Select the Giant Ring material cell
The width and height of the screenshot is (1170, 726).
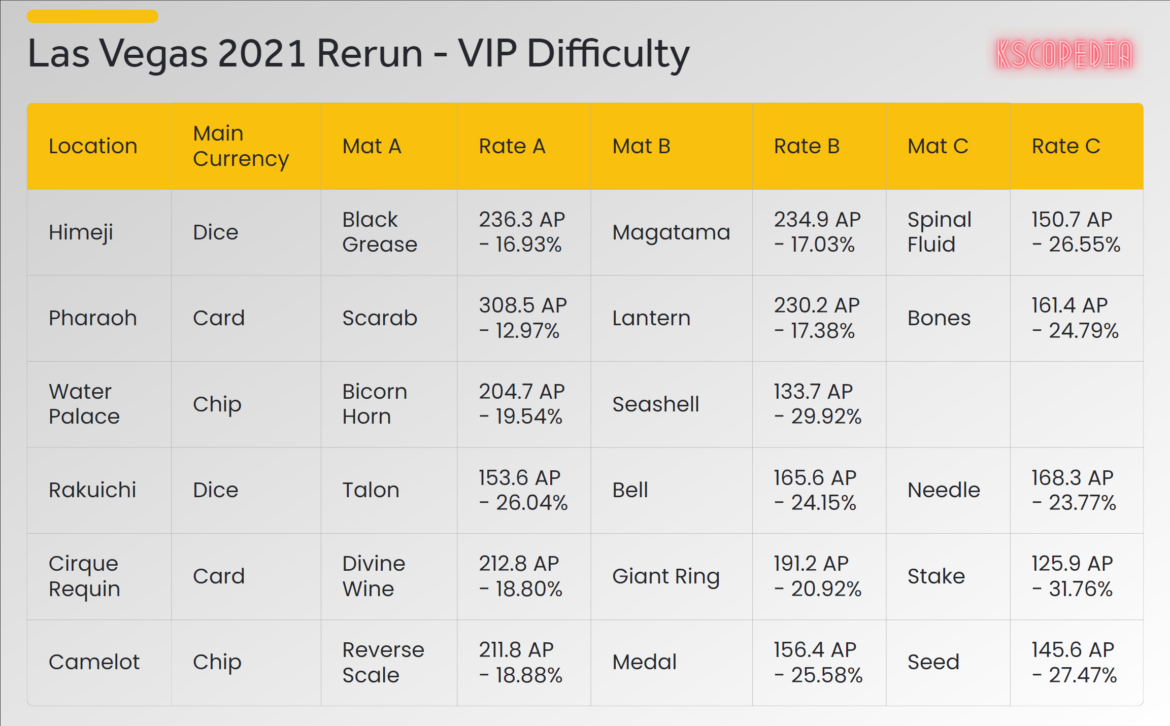pyautogui.click(x=666, y=576)
